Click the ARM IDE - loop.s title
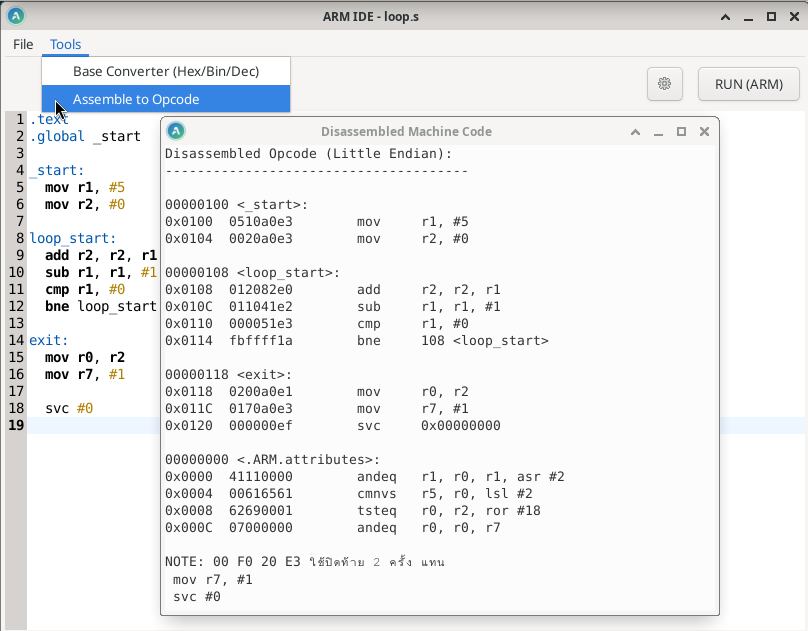Viewport: 808px width, 631px height. pos(371,16)
